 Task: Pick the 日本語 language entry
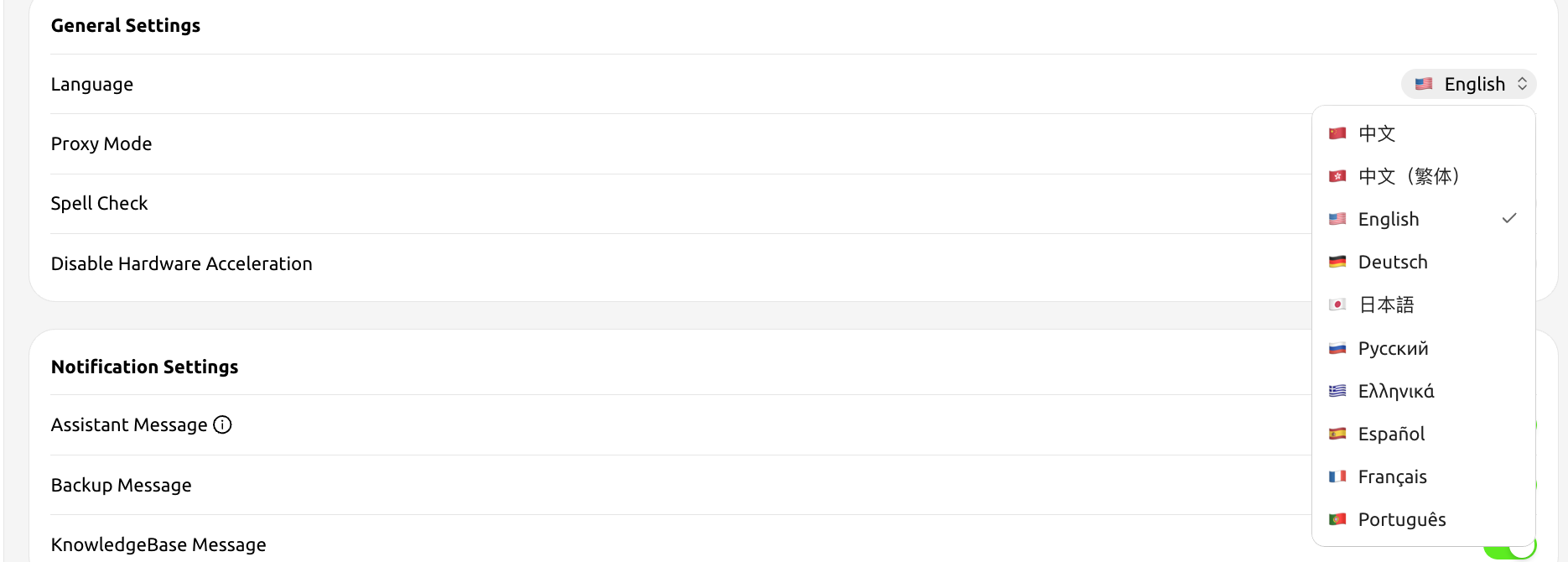1386,304
